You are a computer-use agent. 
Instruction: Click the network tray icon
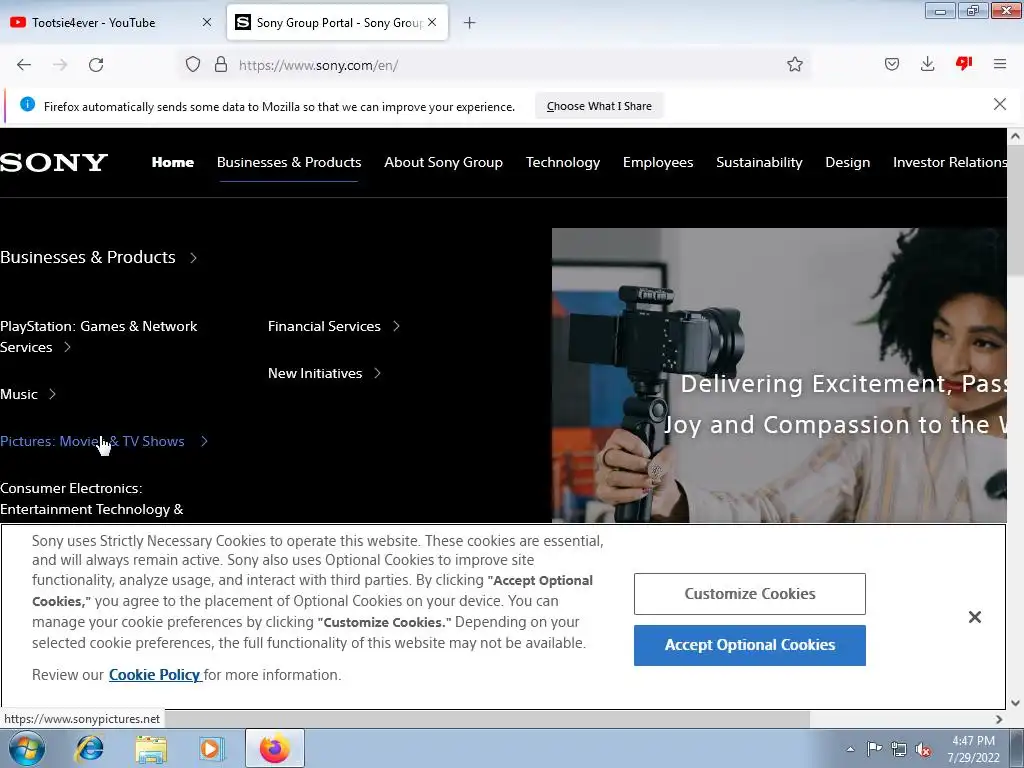pyautogui.click(x=899, y=749)
